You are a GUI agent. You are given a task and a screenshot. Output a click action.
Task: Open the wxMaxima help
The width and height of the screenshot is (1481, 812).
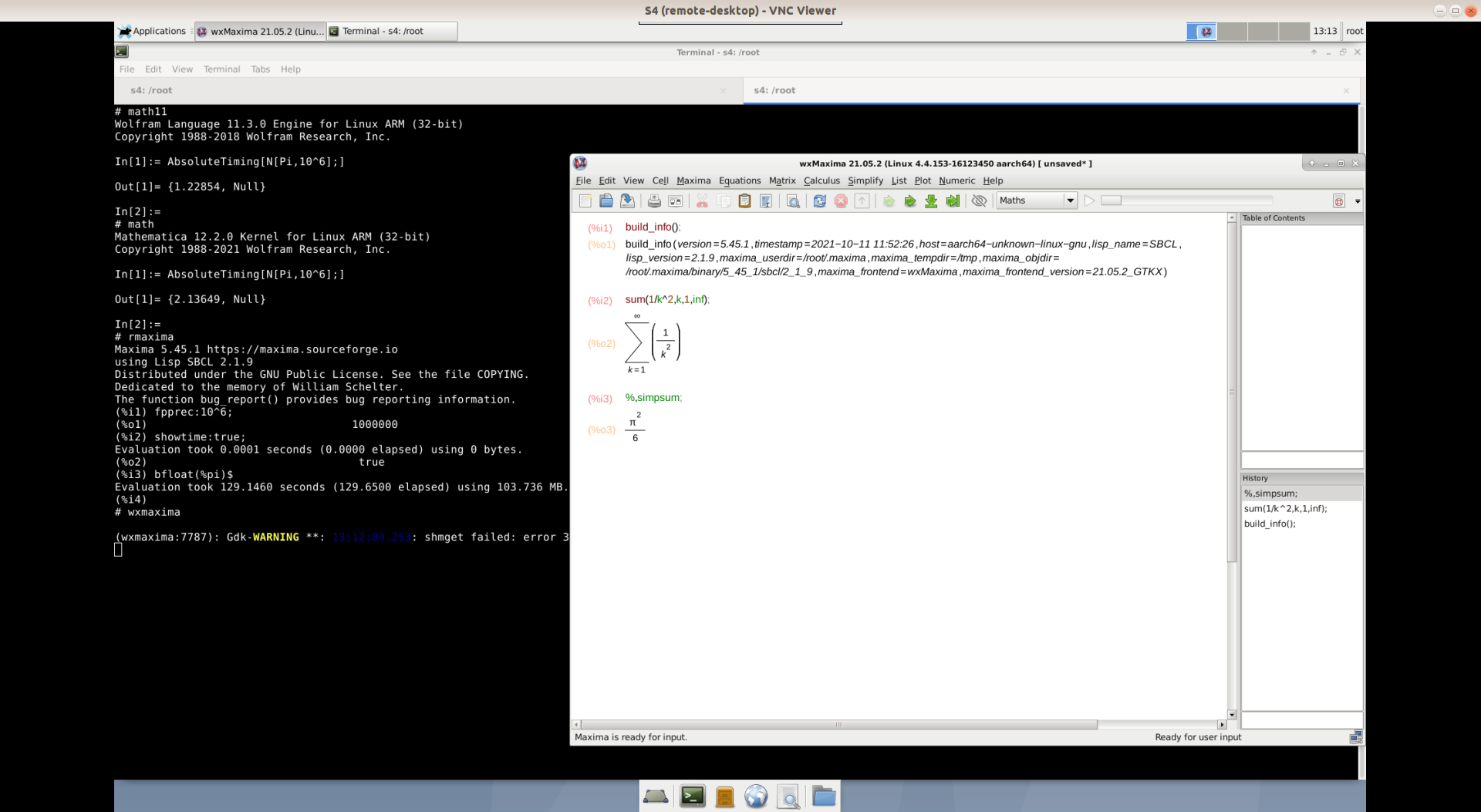tap(1339, 200)
